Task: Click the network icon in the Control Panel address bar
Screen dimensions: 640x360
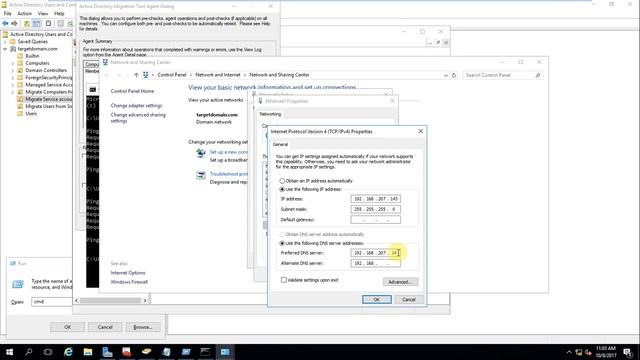Action: 146,75
